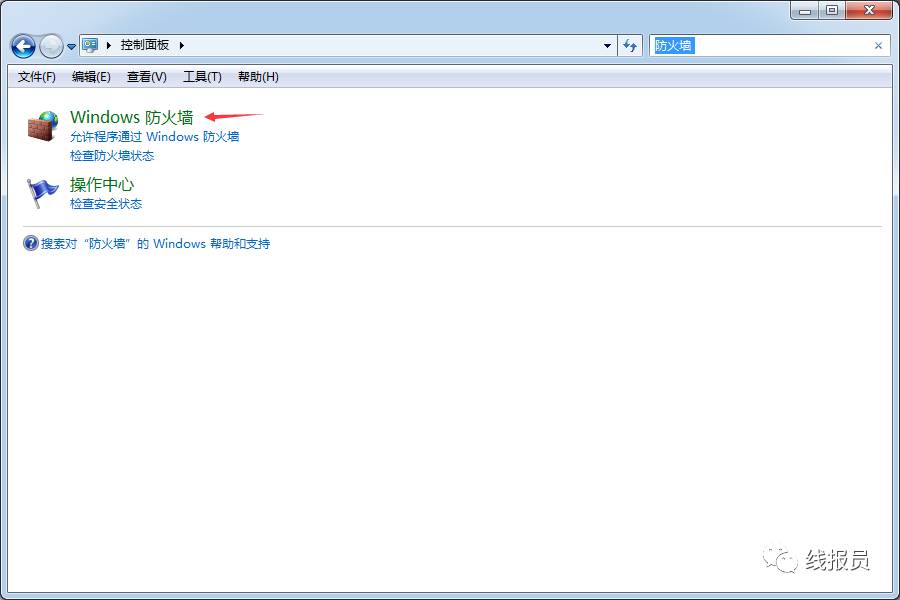Click 搜索对"防火墙"的 Windows 帮助和支持 link
The height and width of the screenshot is (600, 900).
coord(155,243)
